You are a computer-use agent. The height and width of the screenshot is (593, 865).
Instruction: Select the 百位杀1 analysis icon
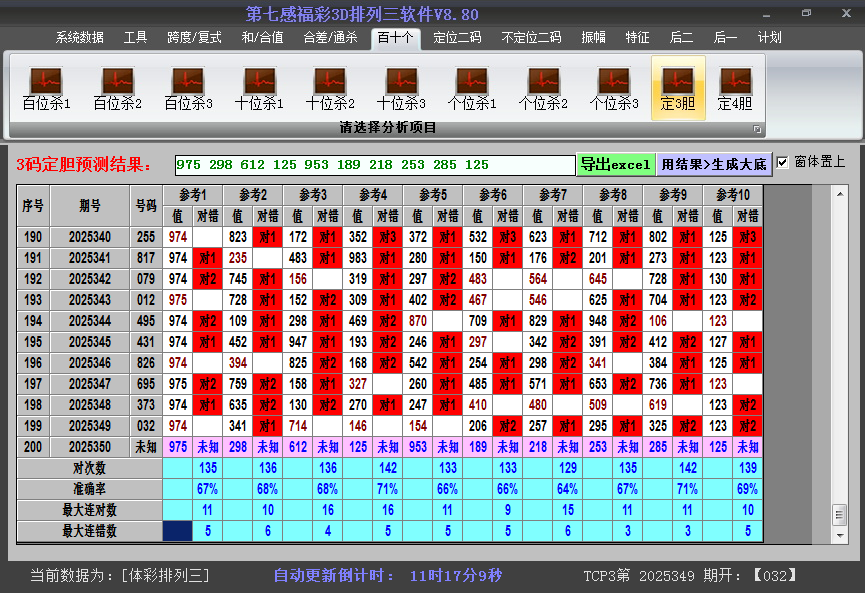tap(46, 88)
